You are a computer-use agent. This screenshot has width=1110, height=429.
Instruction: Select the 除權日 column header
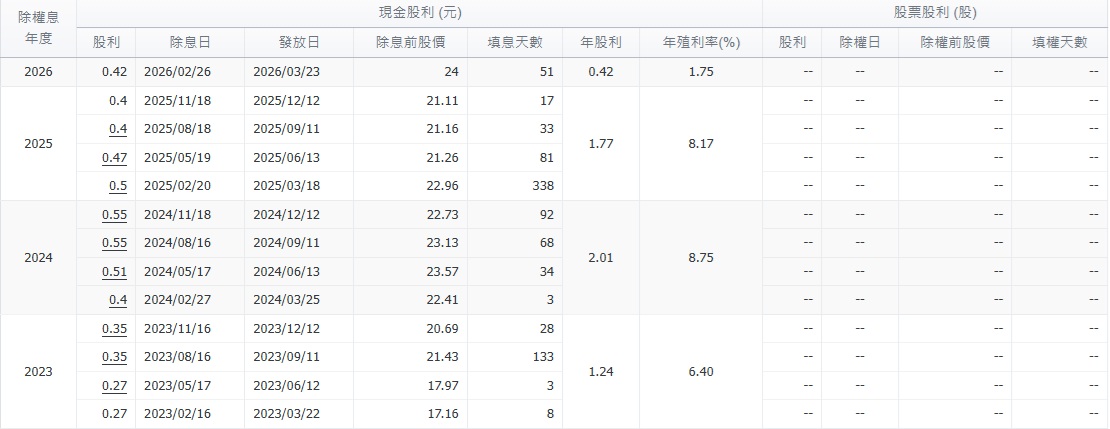tap(859, 42)
